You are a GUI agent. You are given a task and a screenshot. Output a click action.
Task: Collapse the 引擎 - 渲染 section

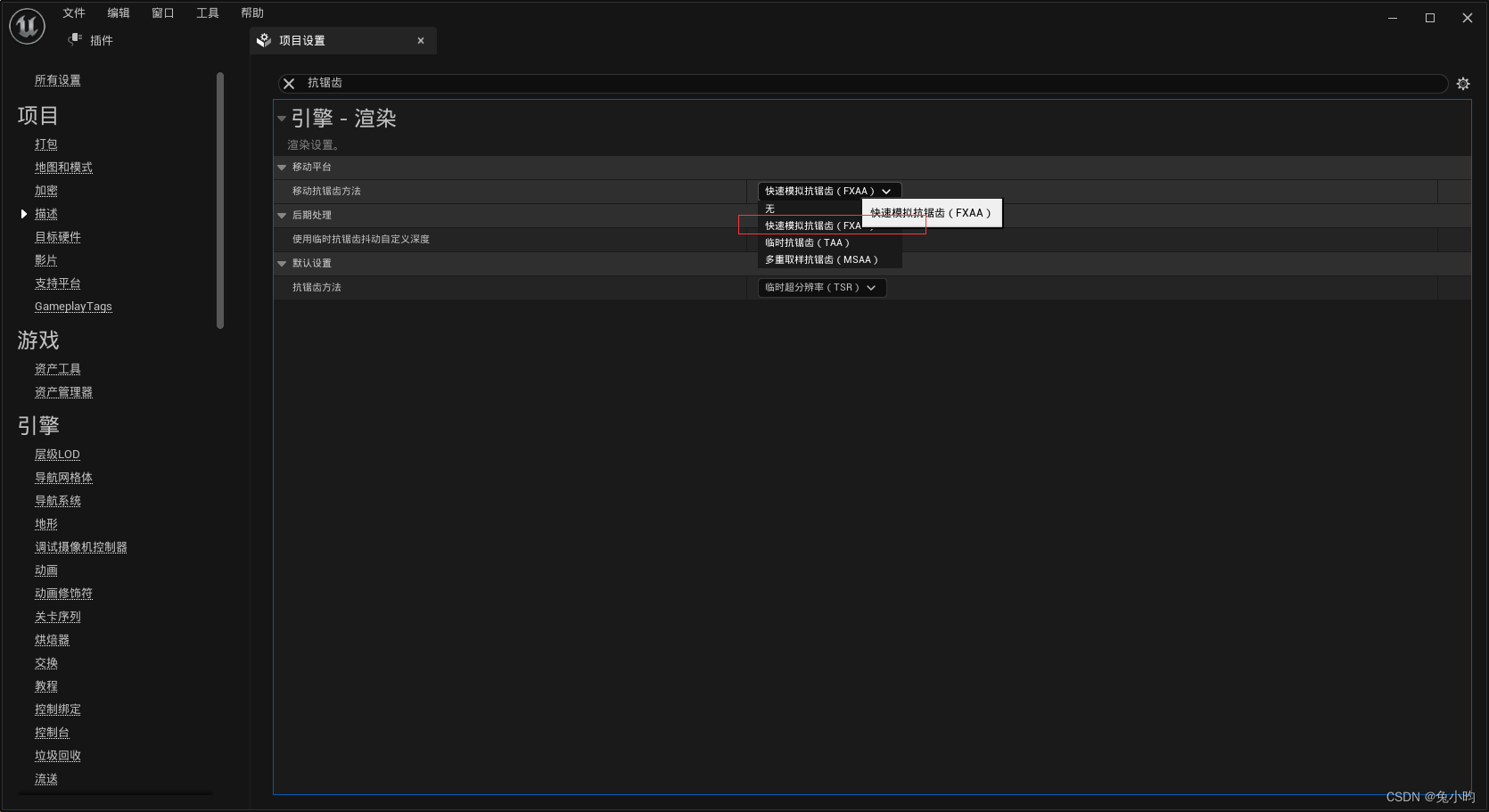click(282, 119)
